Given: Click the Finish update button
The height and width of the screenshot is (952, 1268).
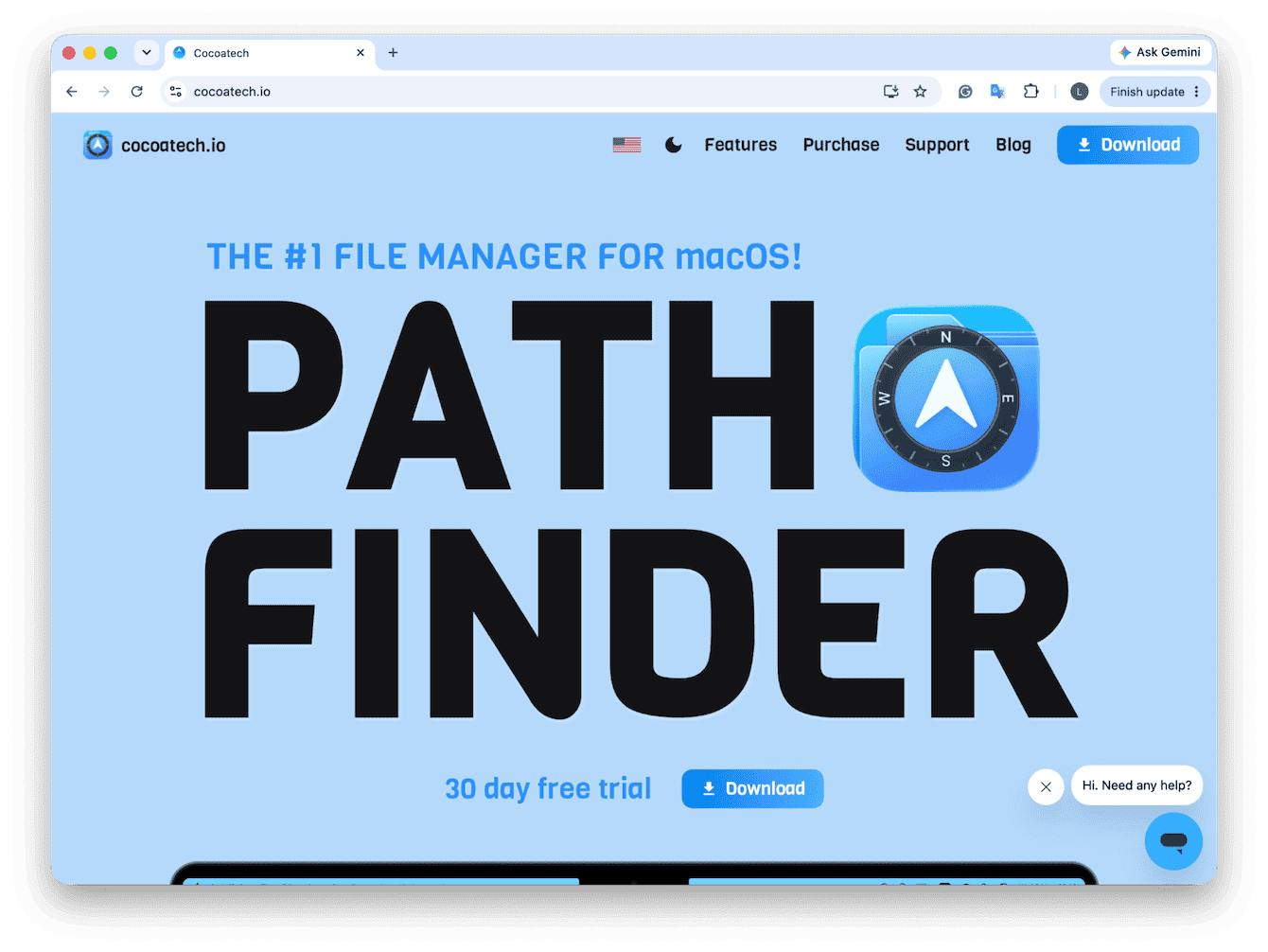Looking at the screenshot, I should point(1147,92).
